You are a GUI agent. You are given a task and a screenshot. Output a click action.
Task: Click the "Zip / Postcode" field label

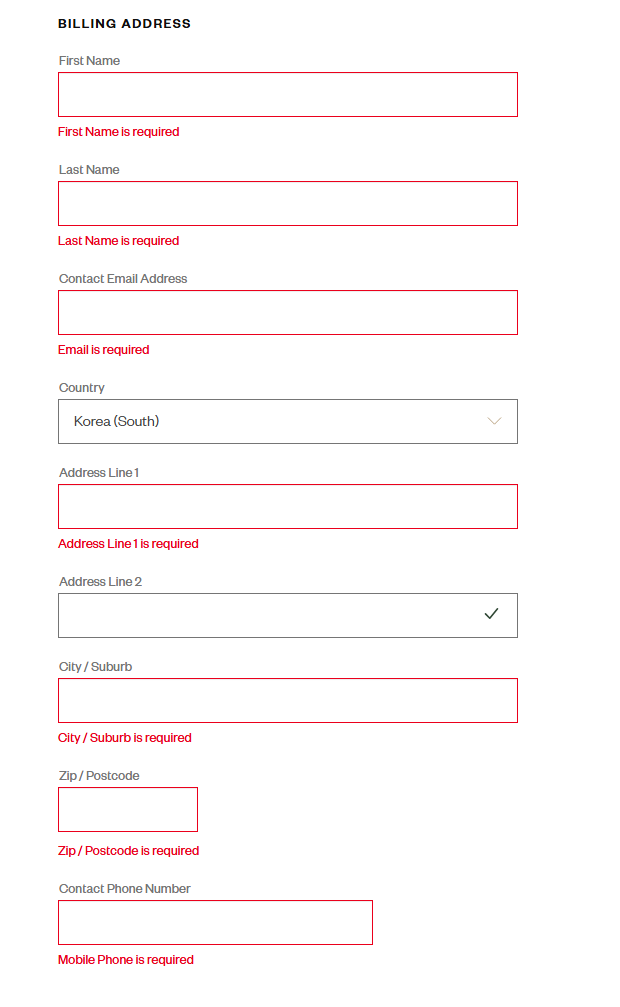point(99,776)
